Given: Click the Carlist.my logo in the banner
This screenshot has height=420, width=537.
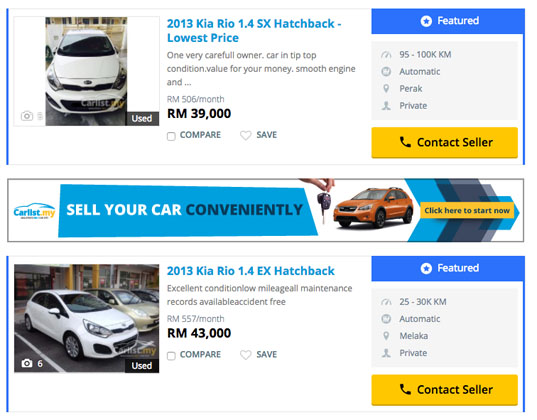Looking at the screenshot, I should (x=34, y=212).
